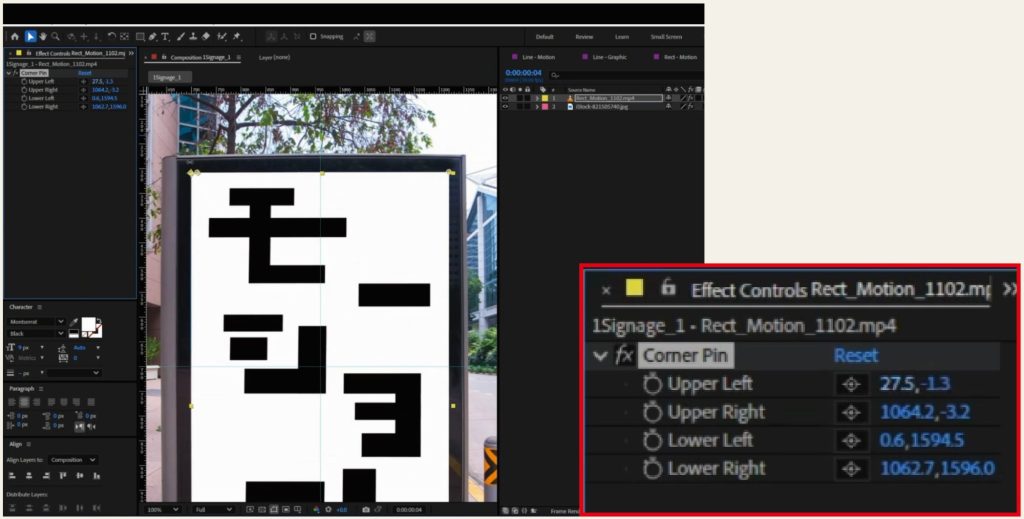Enable the Snapping checkbox
Image resolution: width=1024 pixels, height=519 pixels.
[313, 37]
